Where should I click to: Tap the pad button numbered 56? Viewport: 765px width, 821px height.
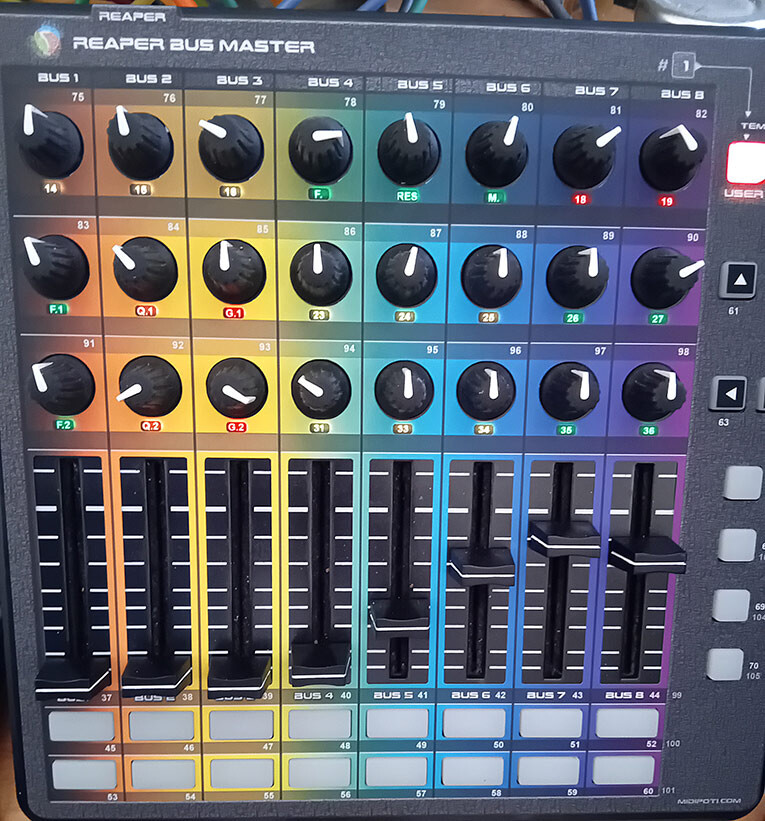[319, 772]
